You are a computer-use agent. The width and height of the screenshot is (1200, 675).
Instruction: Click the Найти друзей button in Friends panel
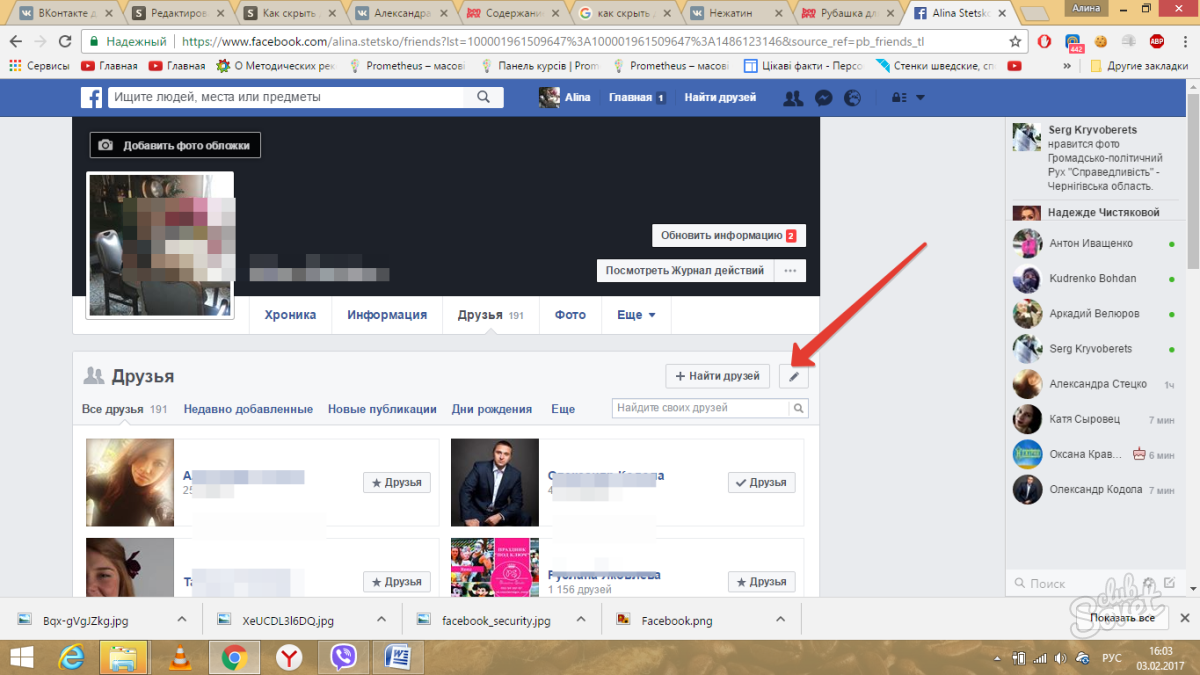718,376
